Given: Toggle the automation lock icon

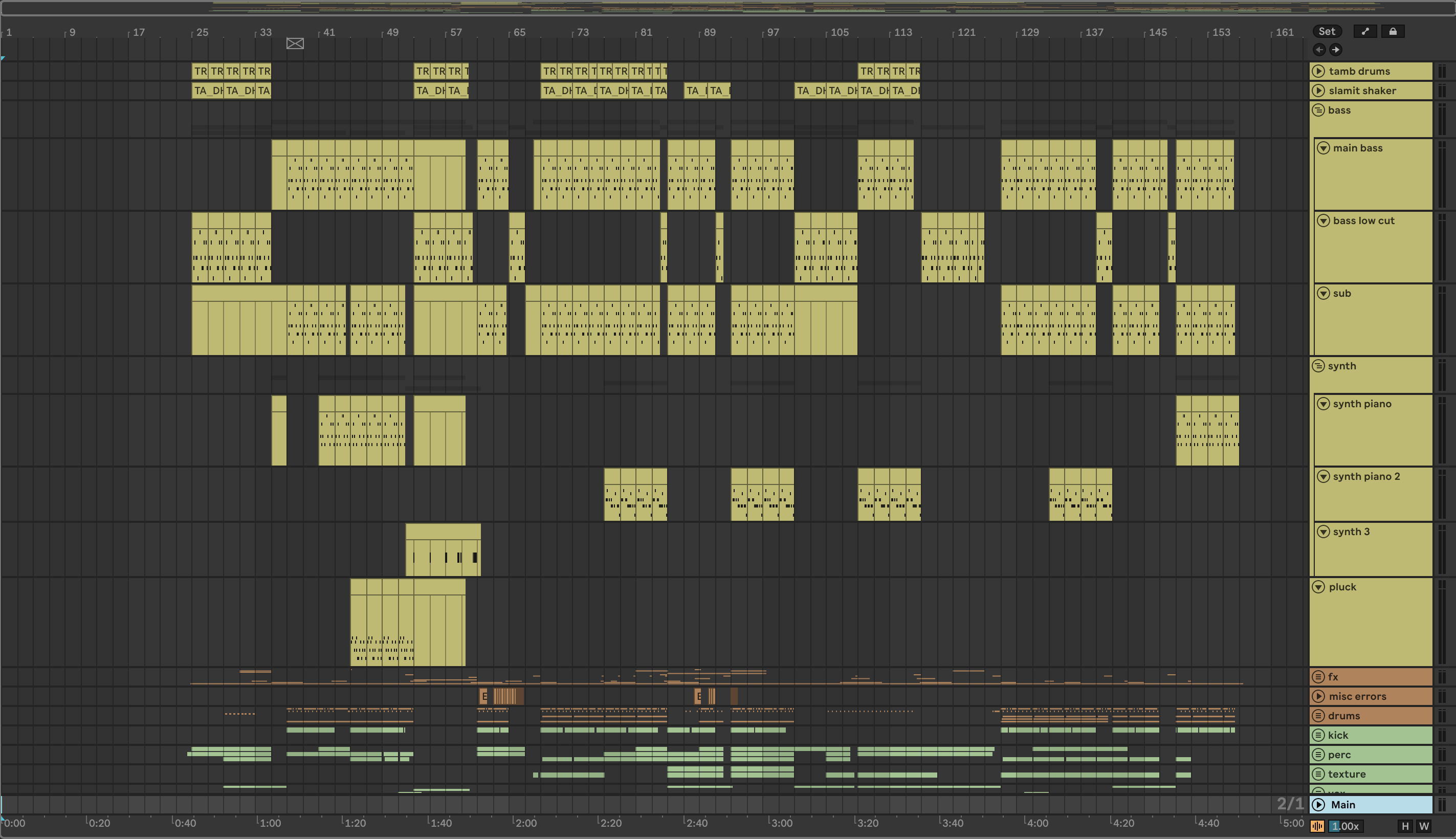Looking at the screenshot, I should pos(1392,32).
